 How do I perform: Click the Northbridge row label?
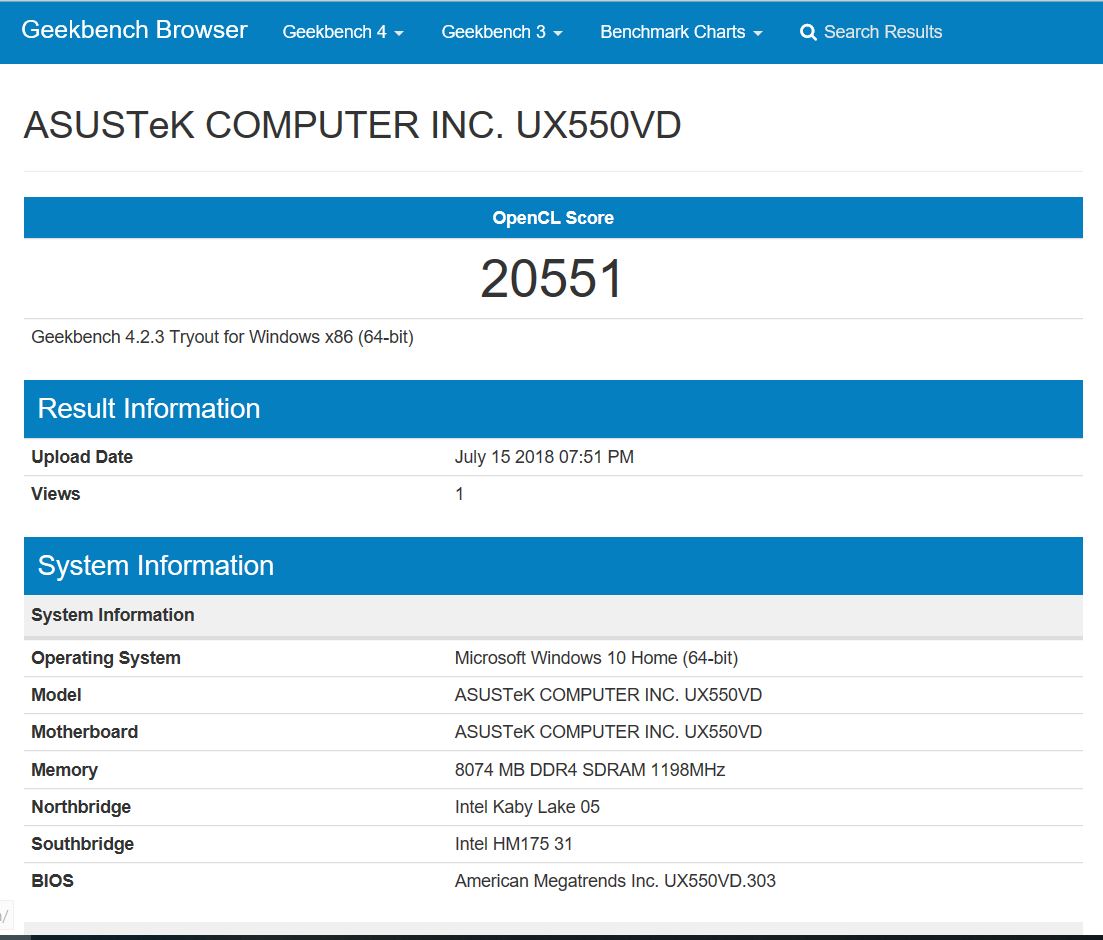[x=81, y=807]
